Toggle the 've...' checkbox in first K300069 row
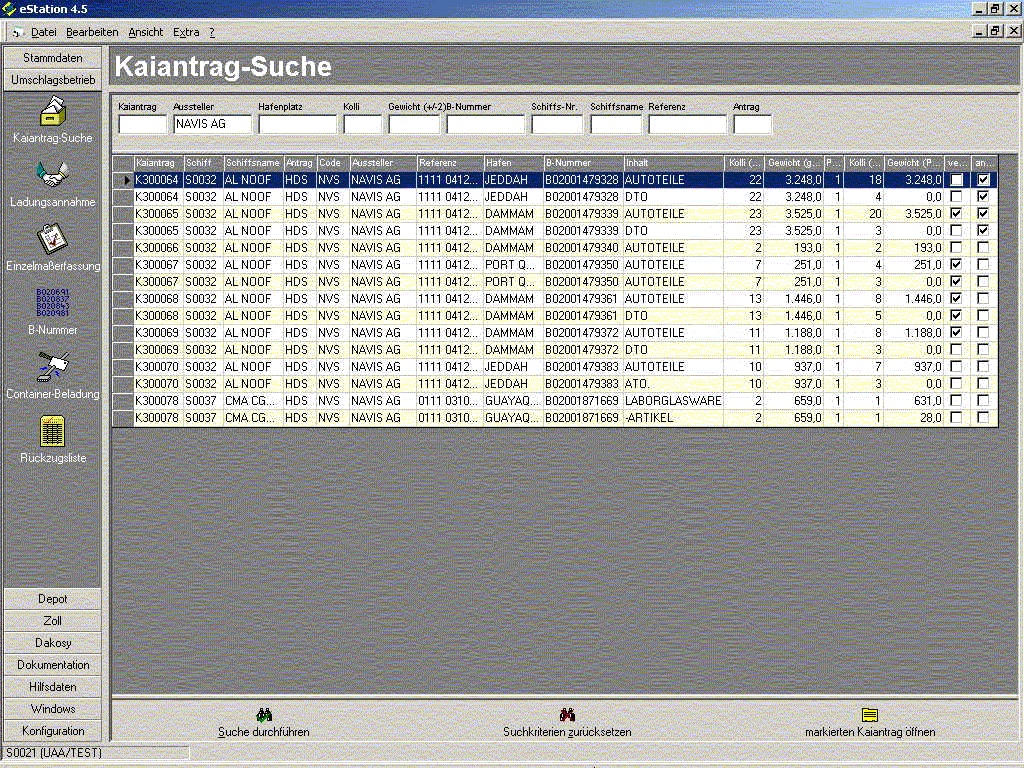The image size is (1024, 768). [x=957, y=333]
